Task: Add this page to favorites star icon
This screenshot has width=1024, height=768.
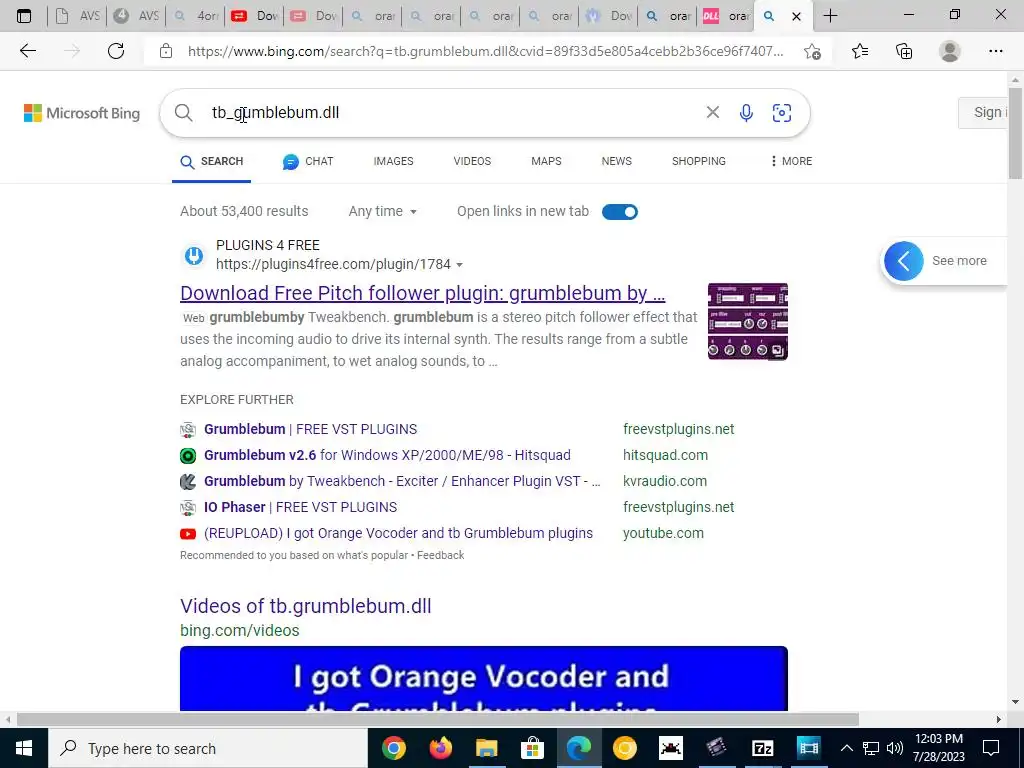Action: click(812, 52)
